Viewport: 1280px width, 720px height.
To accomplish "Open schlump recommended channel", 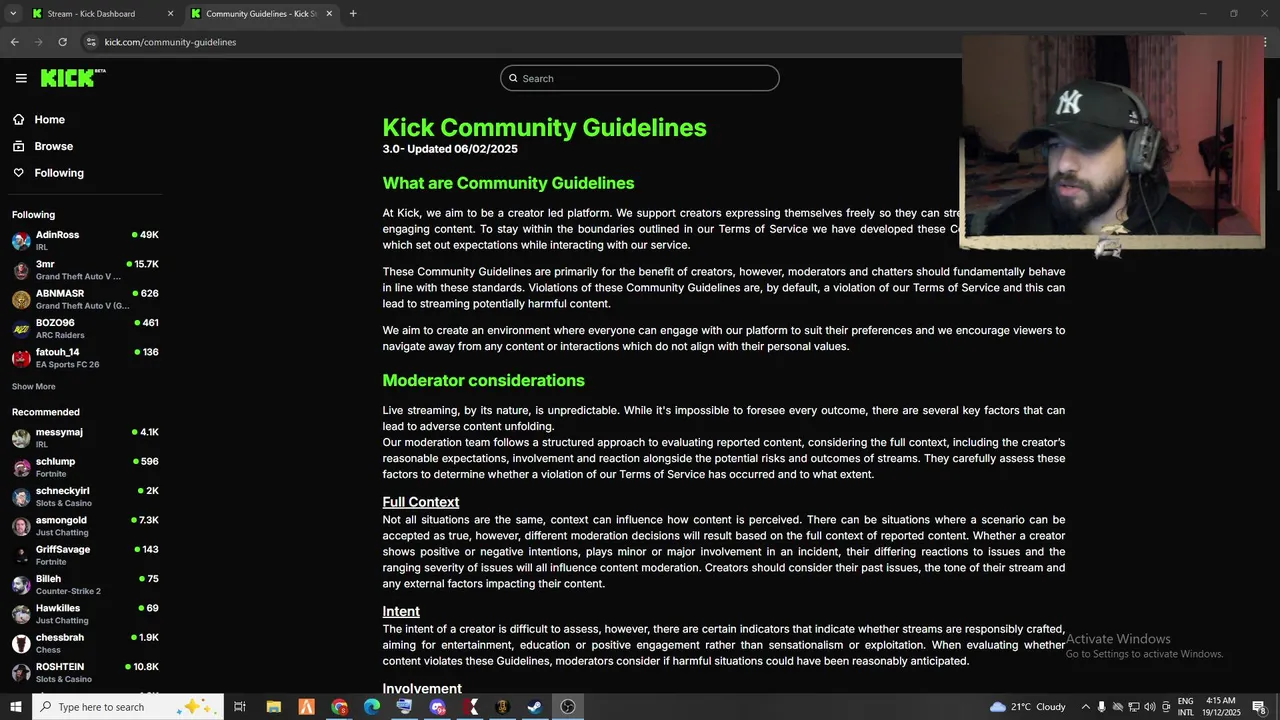I will 85,467.
